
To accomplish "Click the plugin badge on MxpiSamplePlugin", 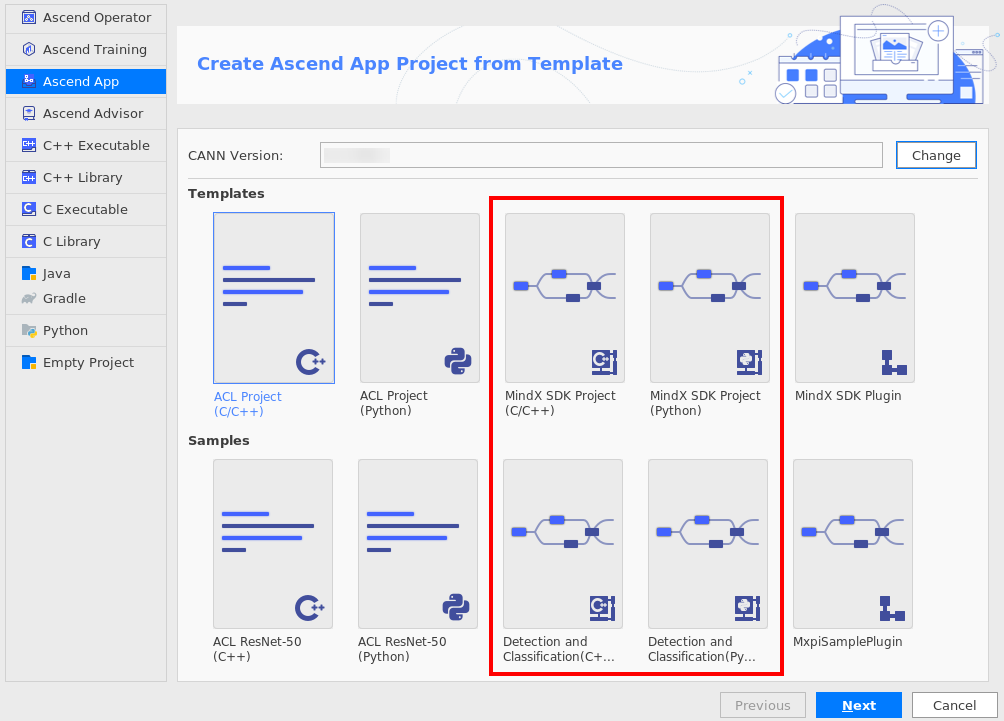I will (x=892, y=608).
